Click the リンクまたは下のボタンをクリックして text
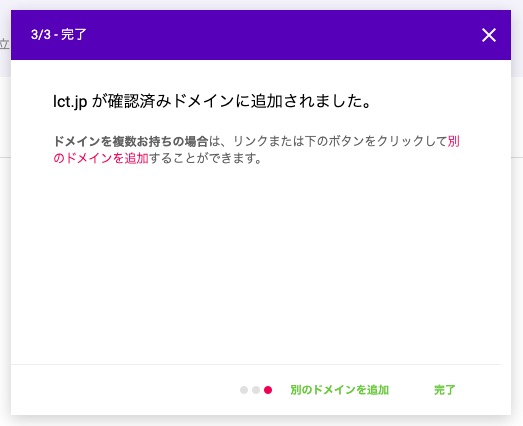 tap(340, 141)
